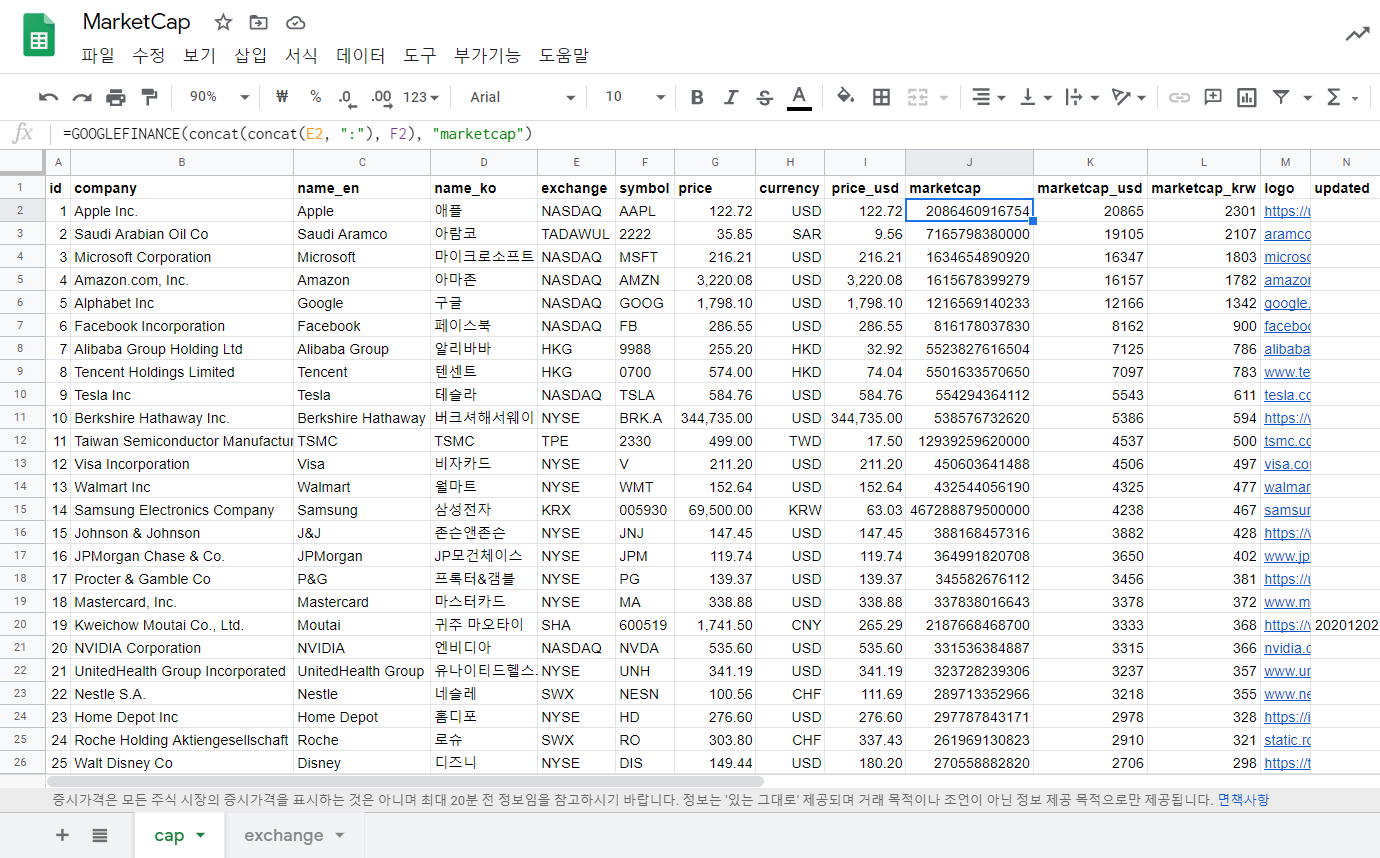Open the font size 10 dropdown

[x=635, y=97]
